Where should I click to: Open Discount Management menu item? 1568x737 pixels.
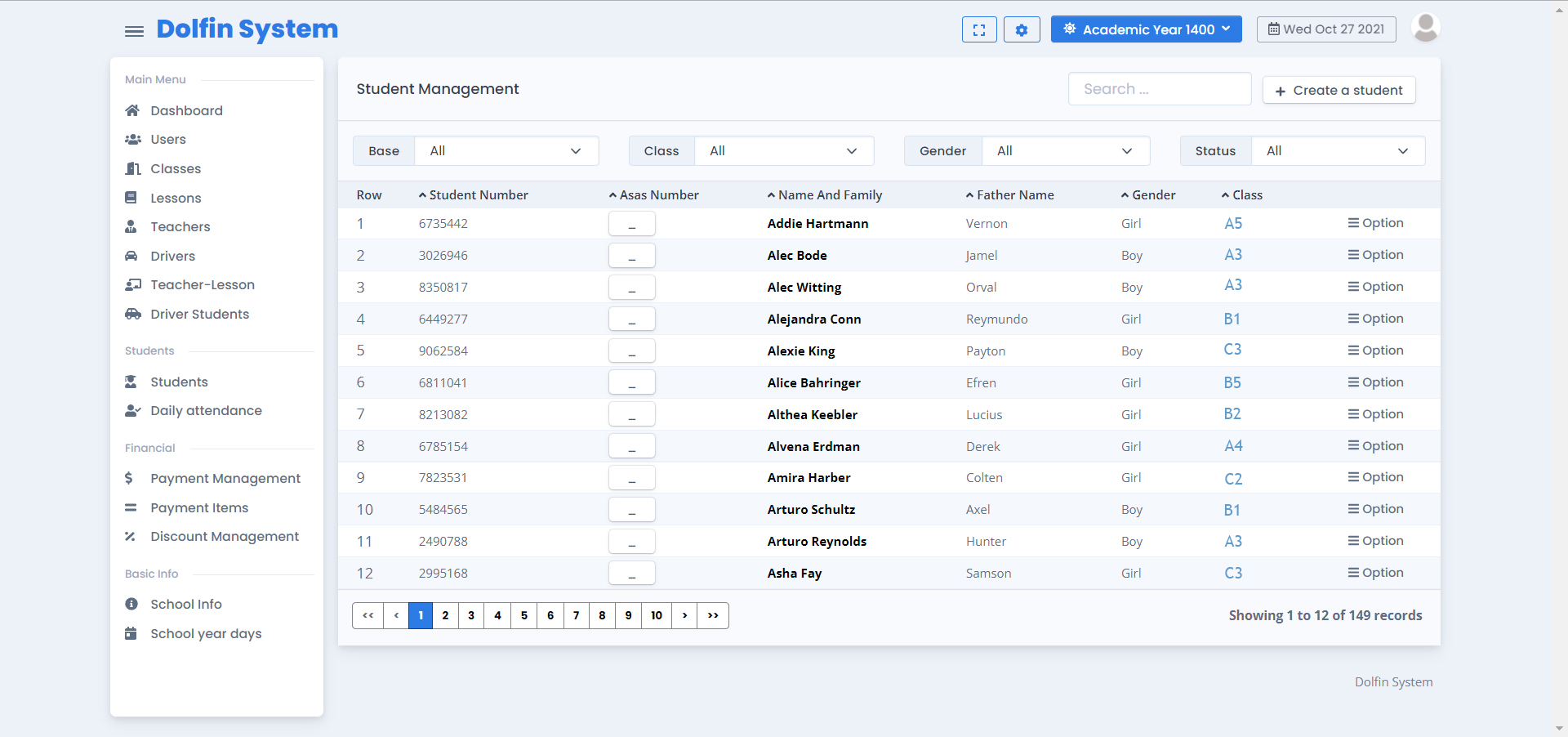[x=225, y=537]
